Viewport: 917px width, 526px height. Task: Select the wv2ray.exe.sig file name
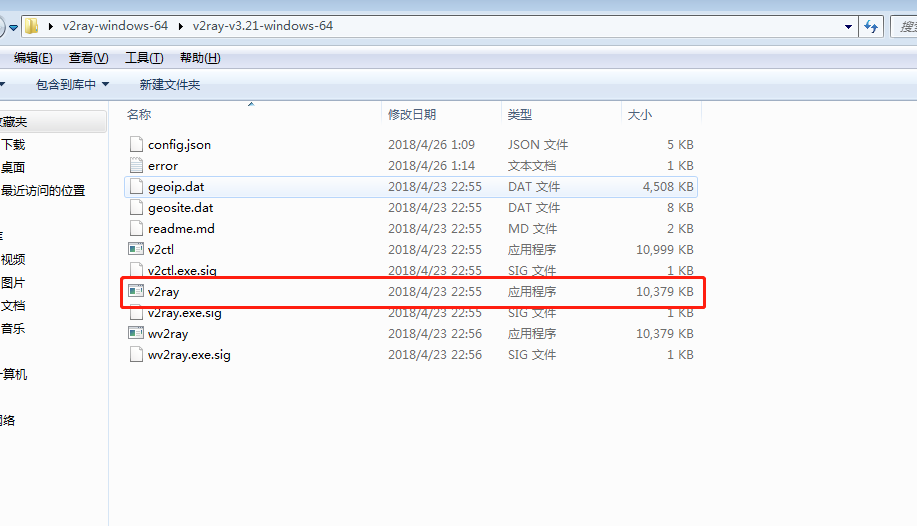(x=189, y=355)
